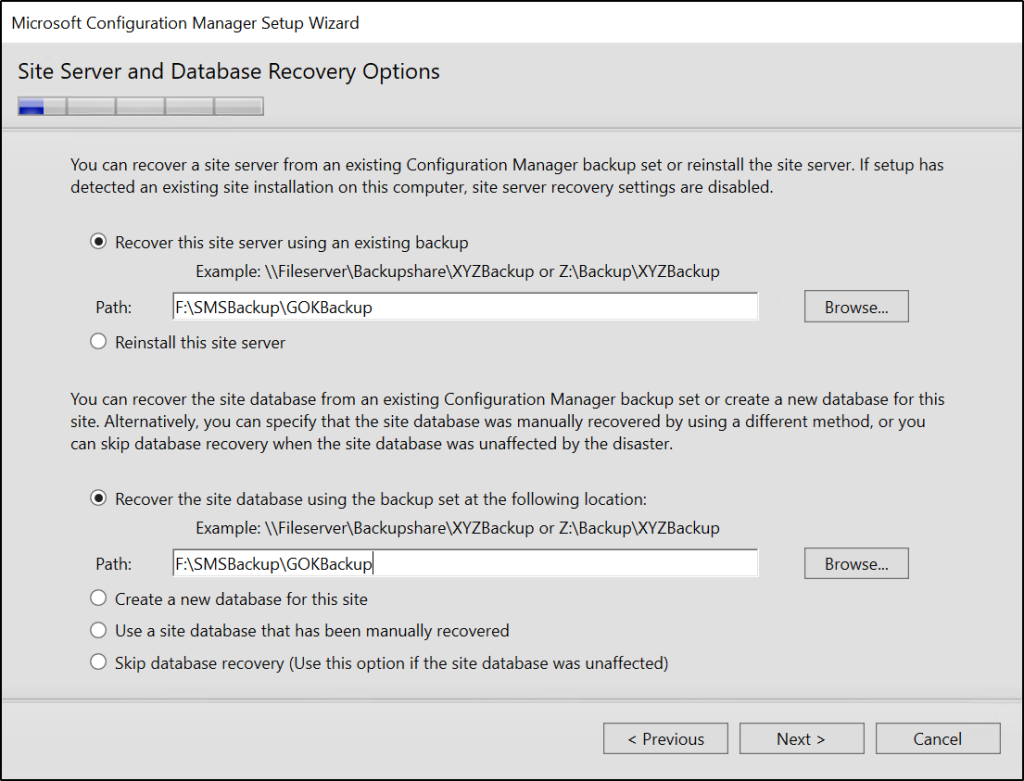Go back with the Previous button
The width and height of the screenshot is (1024, 781).
click(x=665, y=739)
